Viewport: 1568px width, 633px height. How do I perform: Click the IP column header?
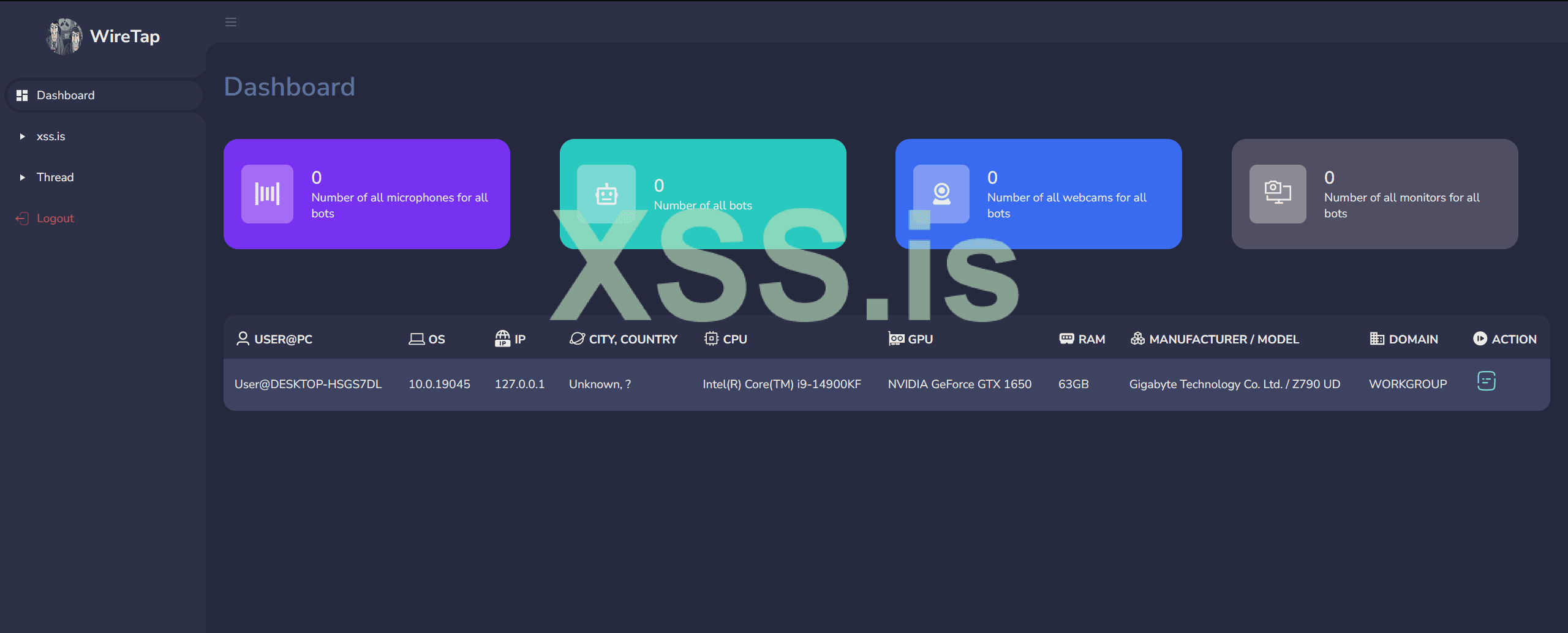point(520,339)
